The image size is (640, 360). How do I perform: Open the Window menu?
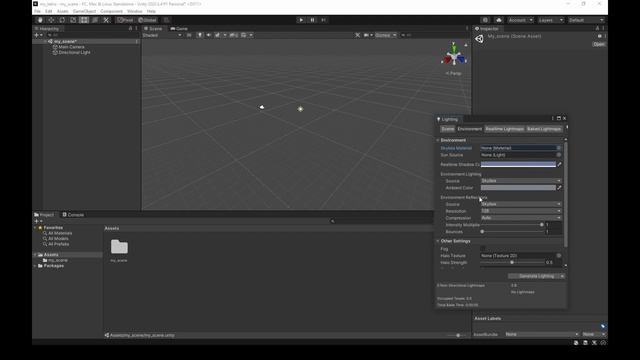point(135,11)
